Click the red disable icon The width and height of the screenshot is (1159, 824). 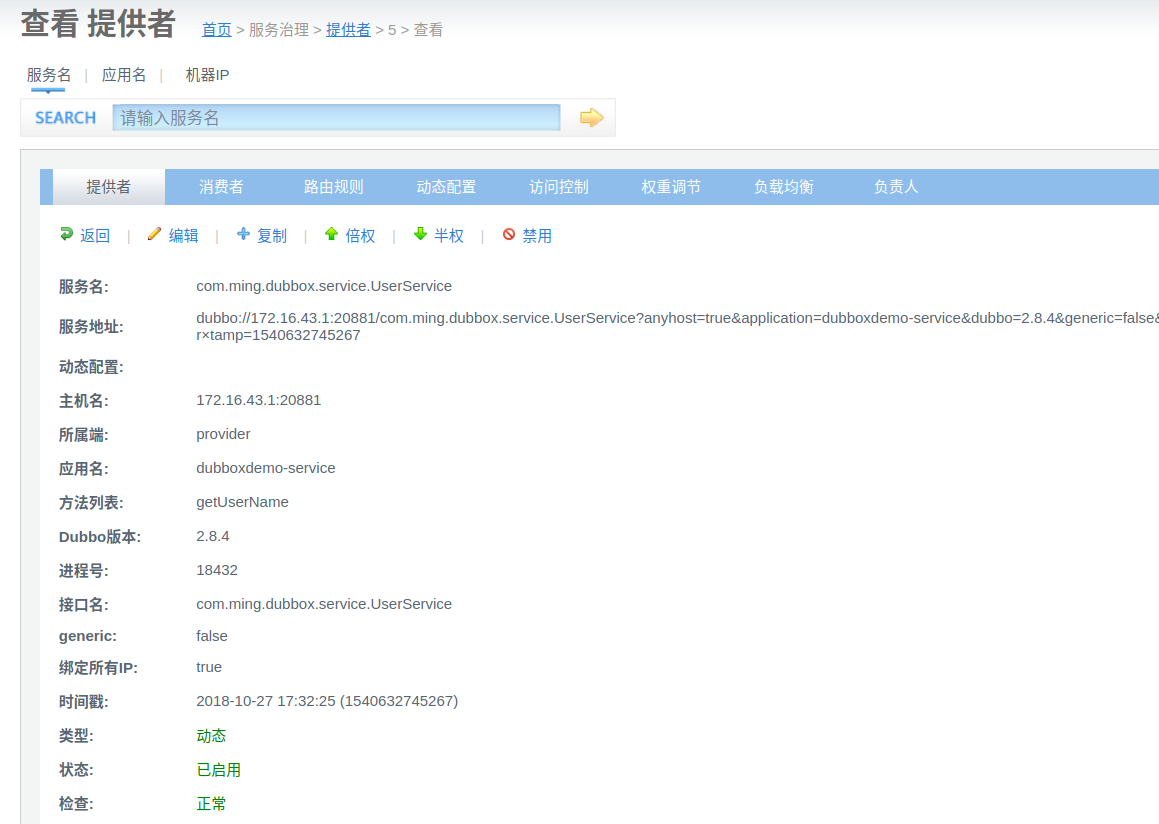tap(509, 234)
